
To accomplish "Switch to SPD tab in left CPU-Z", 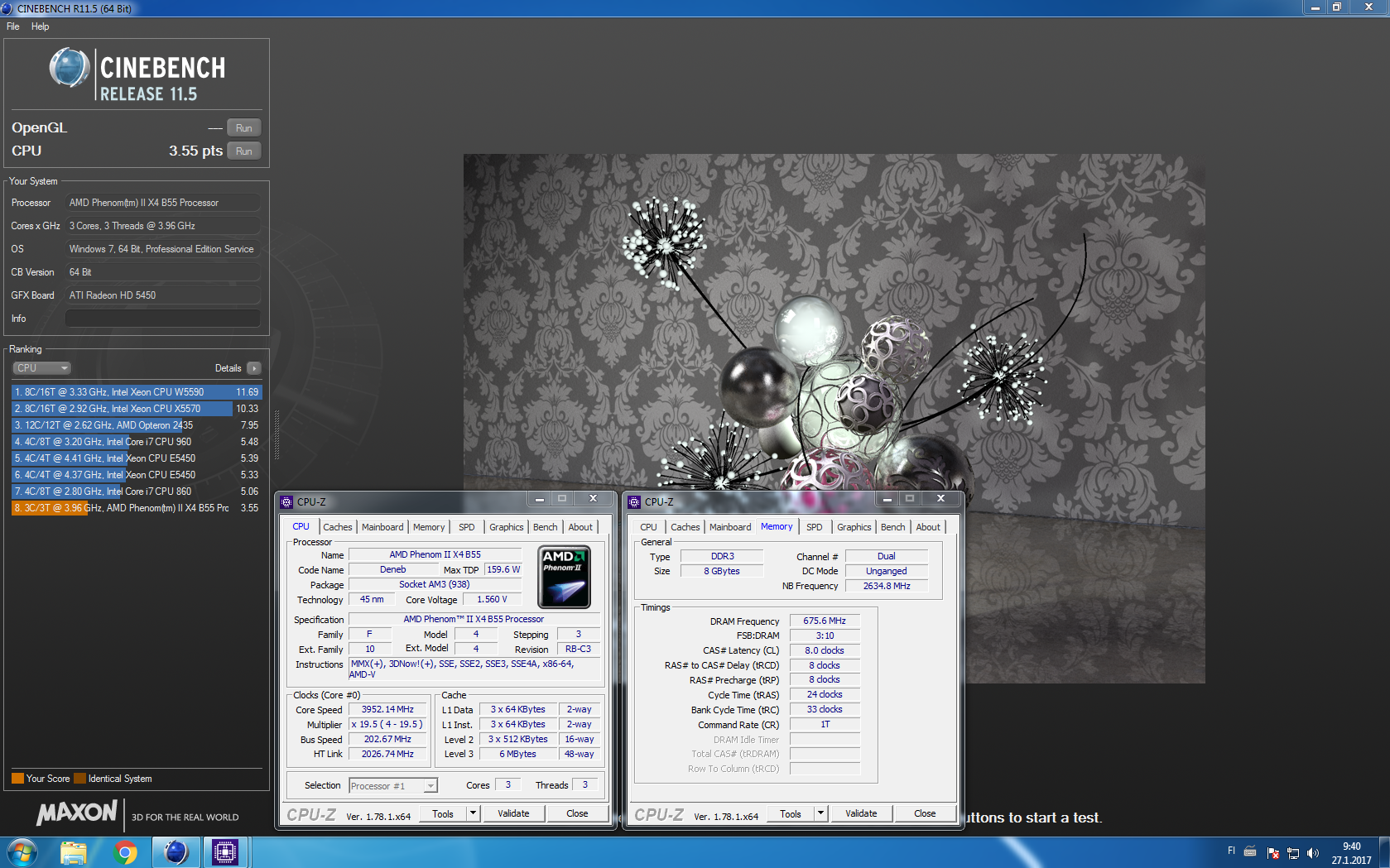I will click(x=467, y=527).
